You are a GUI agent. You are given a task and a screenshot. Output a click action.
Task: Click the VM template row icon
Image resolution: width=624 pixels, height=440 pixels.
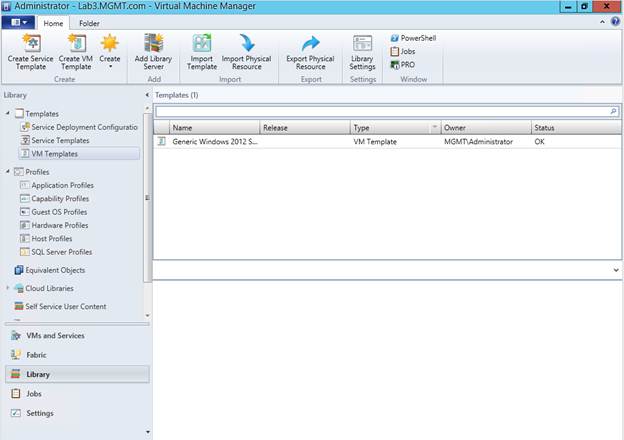pyautogui.click(x=162, y=141)
